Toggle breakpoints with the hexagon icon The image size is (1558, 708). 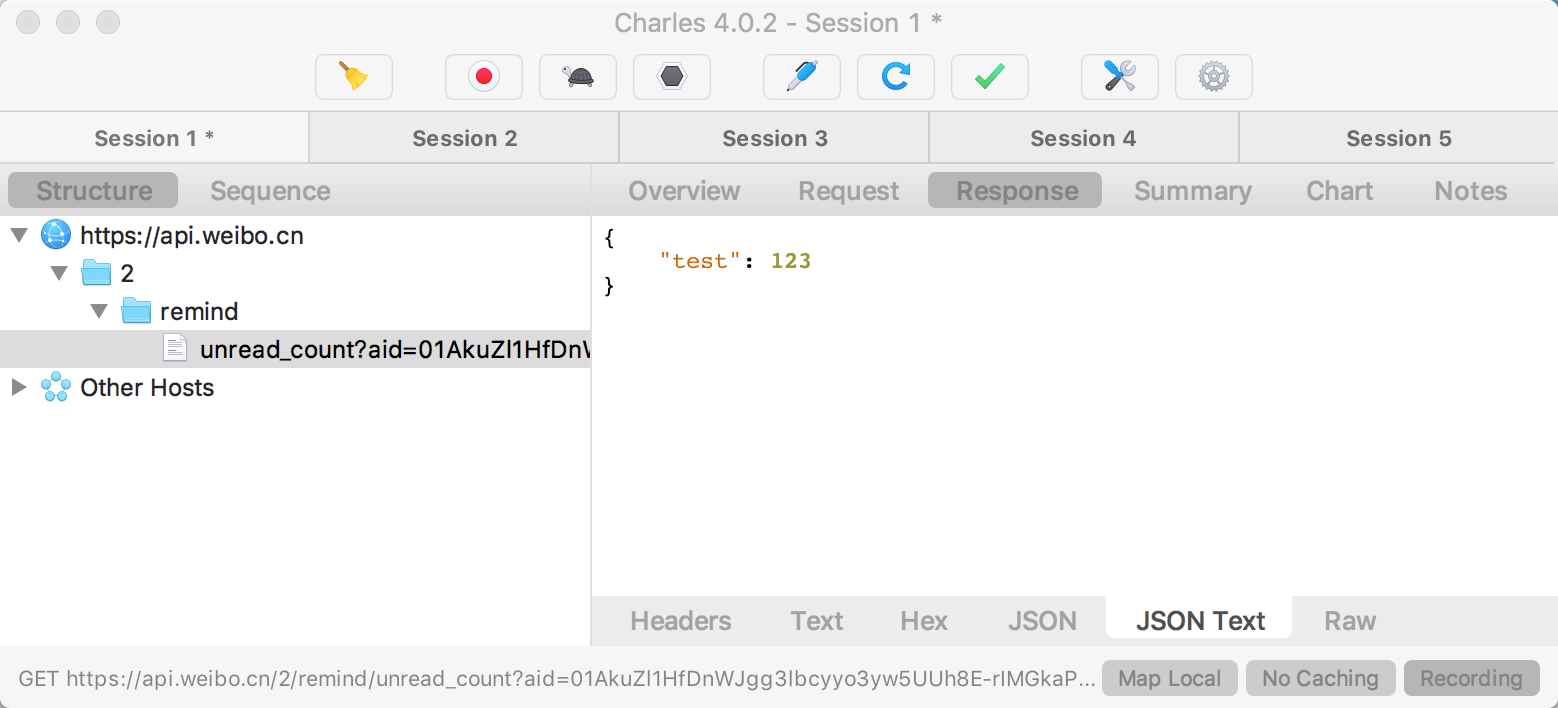(672, 77)
